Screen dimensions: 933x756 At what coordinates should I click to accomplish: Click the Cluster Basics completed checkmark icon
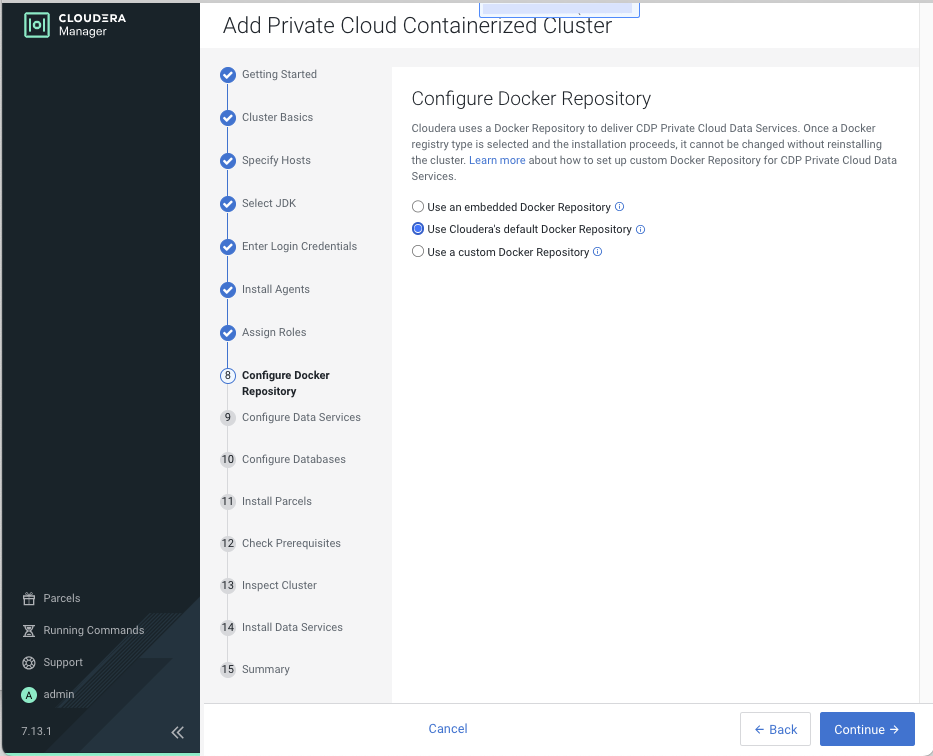[228, 118]
